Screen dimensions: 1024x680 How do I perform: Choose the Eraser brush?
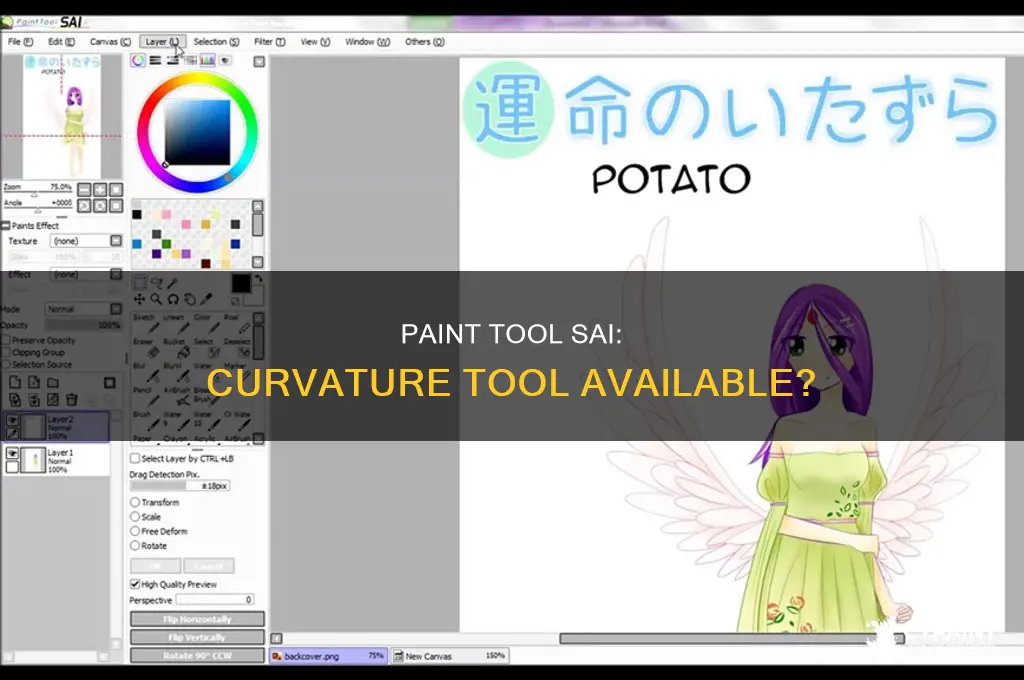coord(145,349)
